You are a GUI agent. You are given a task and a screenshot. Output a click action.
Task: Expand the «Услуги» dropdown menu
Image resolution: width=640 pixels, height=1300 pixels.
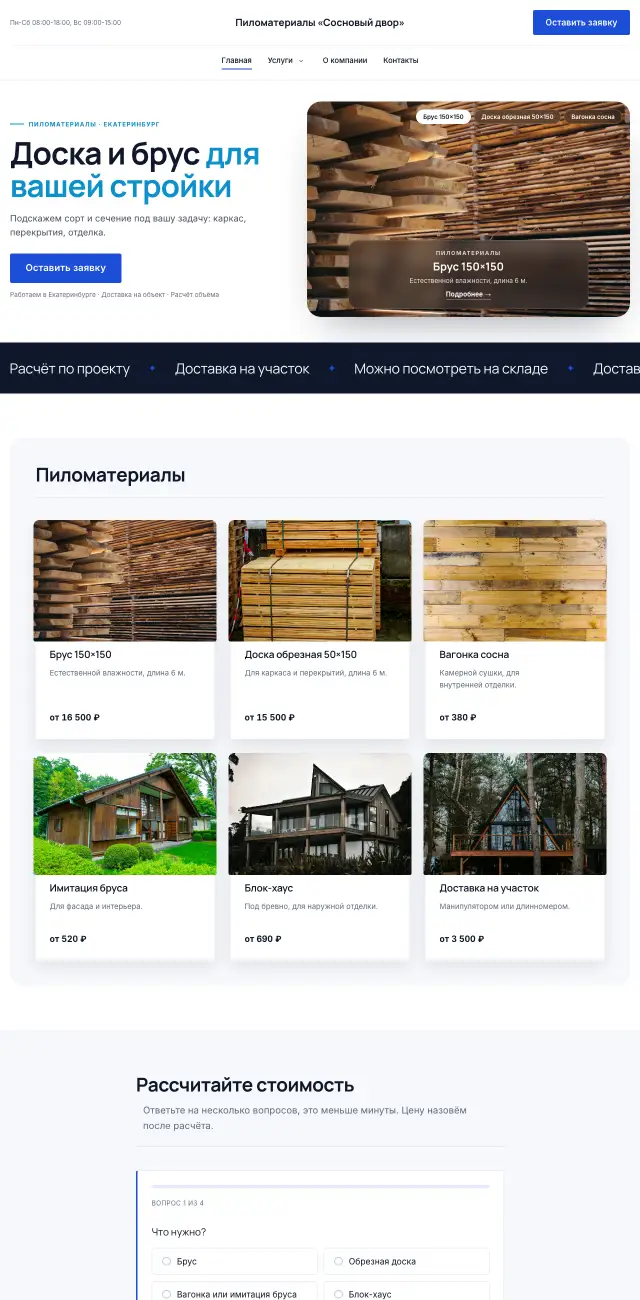[285, 60]
